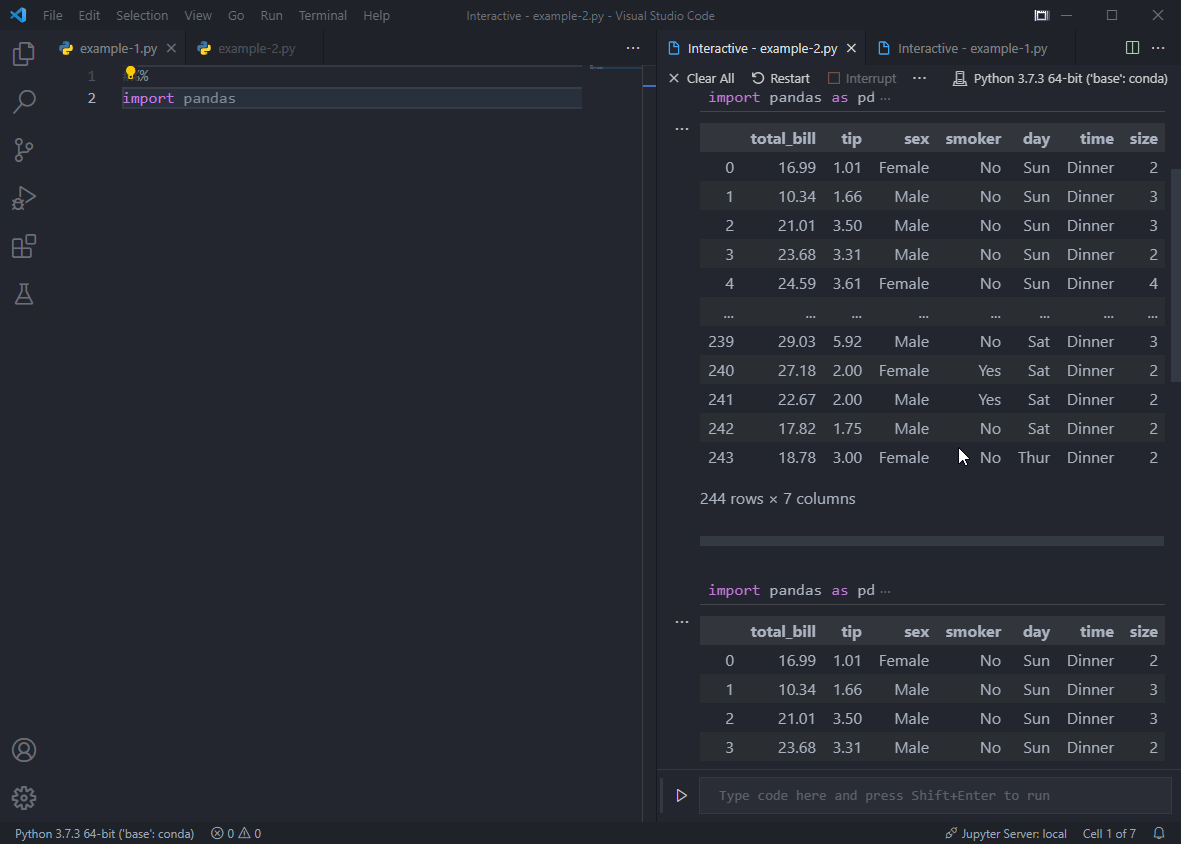Open the Accounts menu icon
This screenshot has width=1181, height=844.
(24, 750)
